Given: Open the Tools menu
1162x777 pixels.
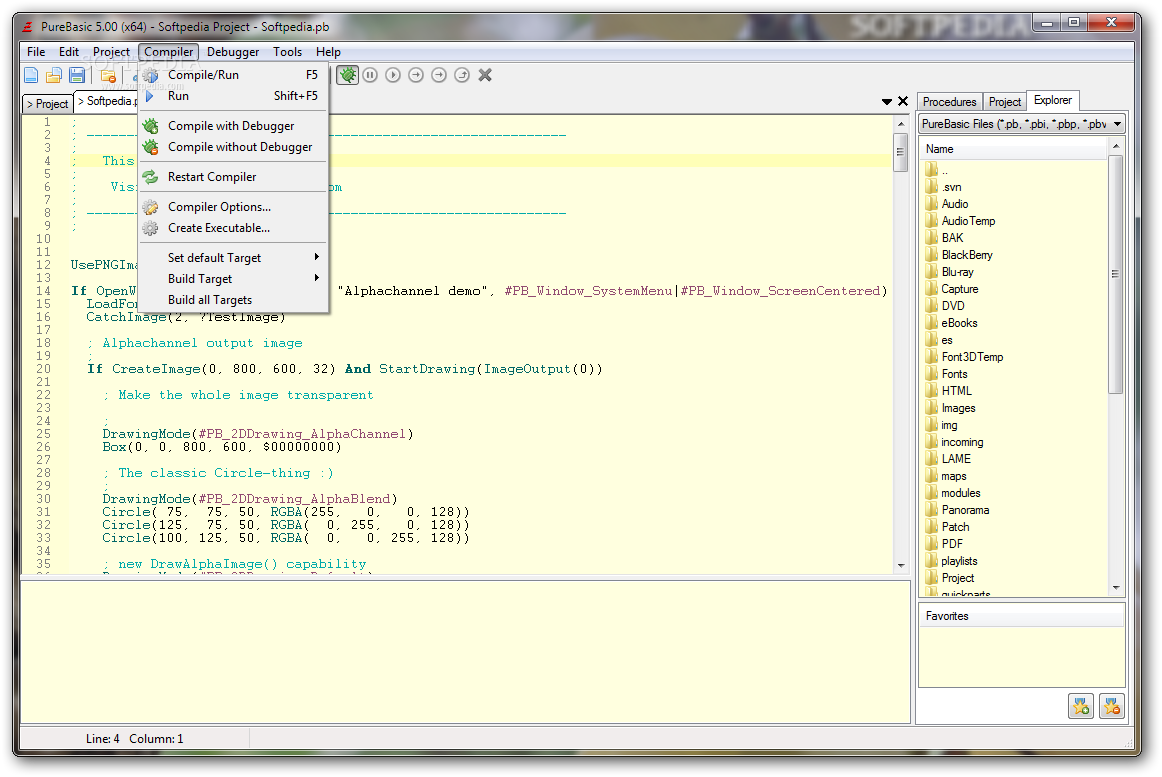Looking at the screenshot, I should coord(288,52).
